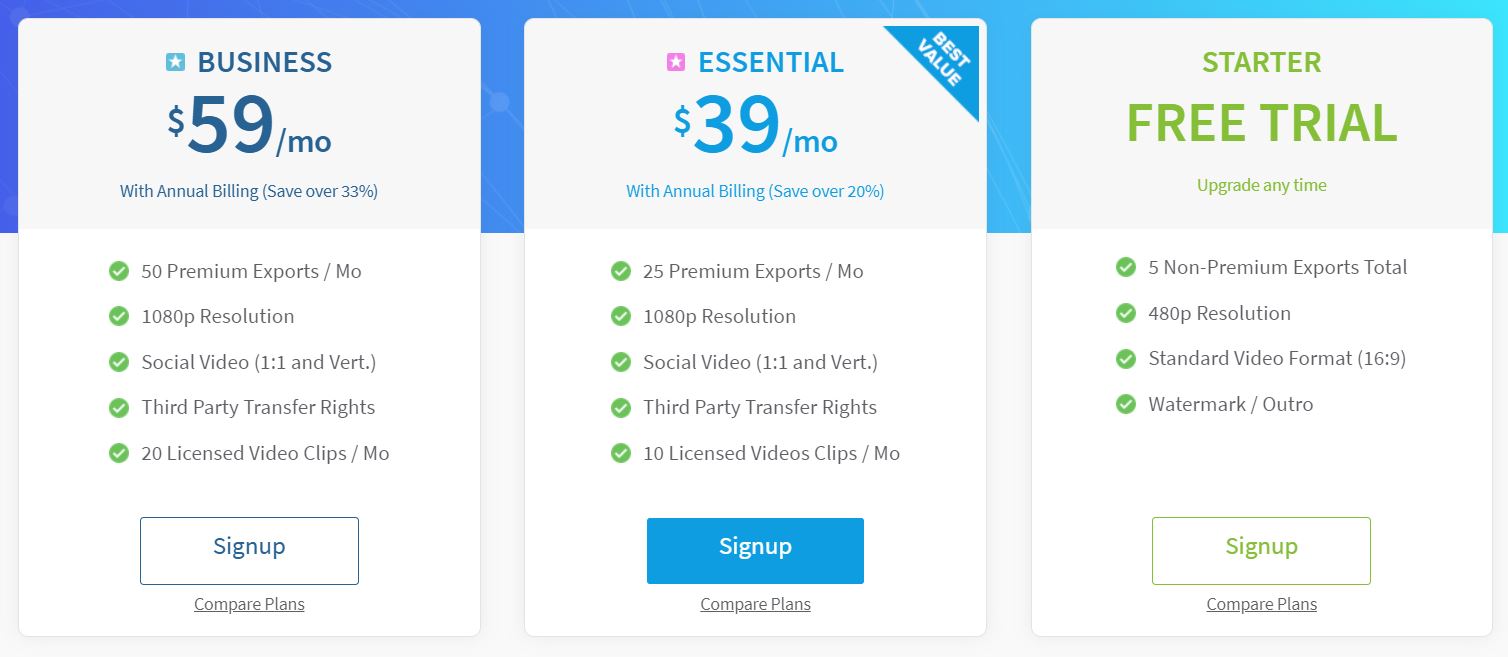The height and width of the screenshot is (657, 1508).
Task: Click checkmark next to 50 Premium Exports
Action: tap(119, 271)
